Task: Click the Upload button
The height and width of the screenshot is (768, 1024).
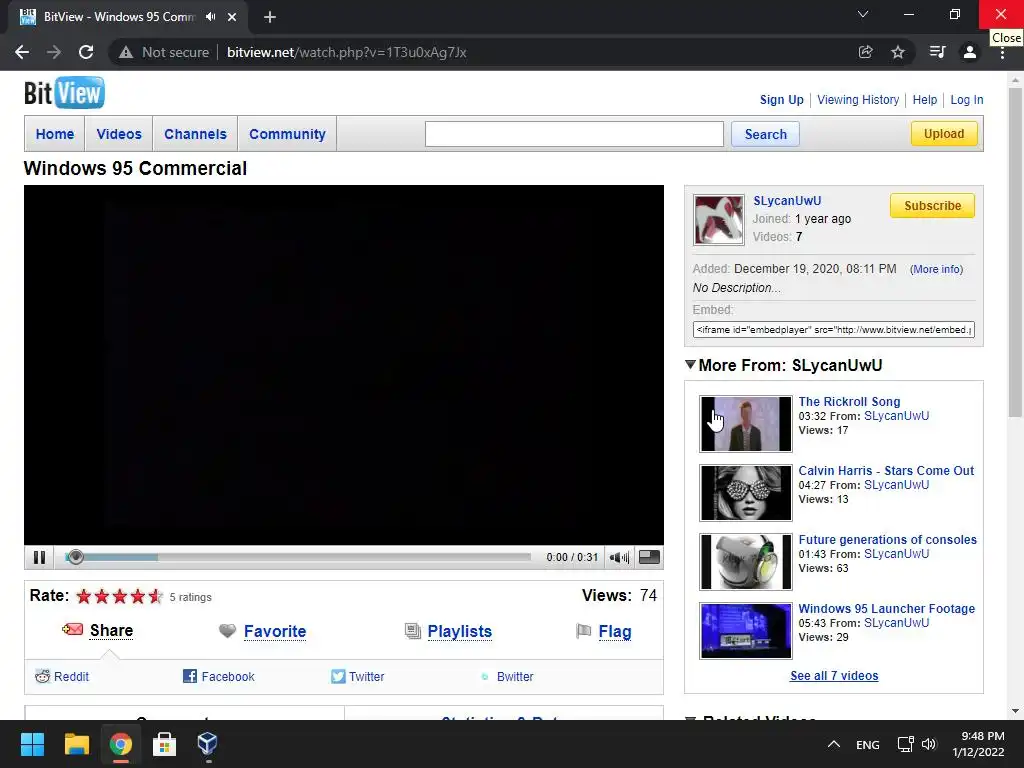Action: click(x=944, y=134)
